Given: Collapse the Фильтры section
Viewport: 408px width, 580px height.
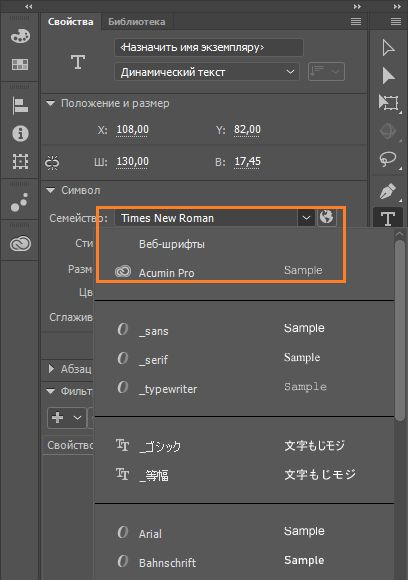Looking at the screenshot, I should coord(51,391).
